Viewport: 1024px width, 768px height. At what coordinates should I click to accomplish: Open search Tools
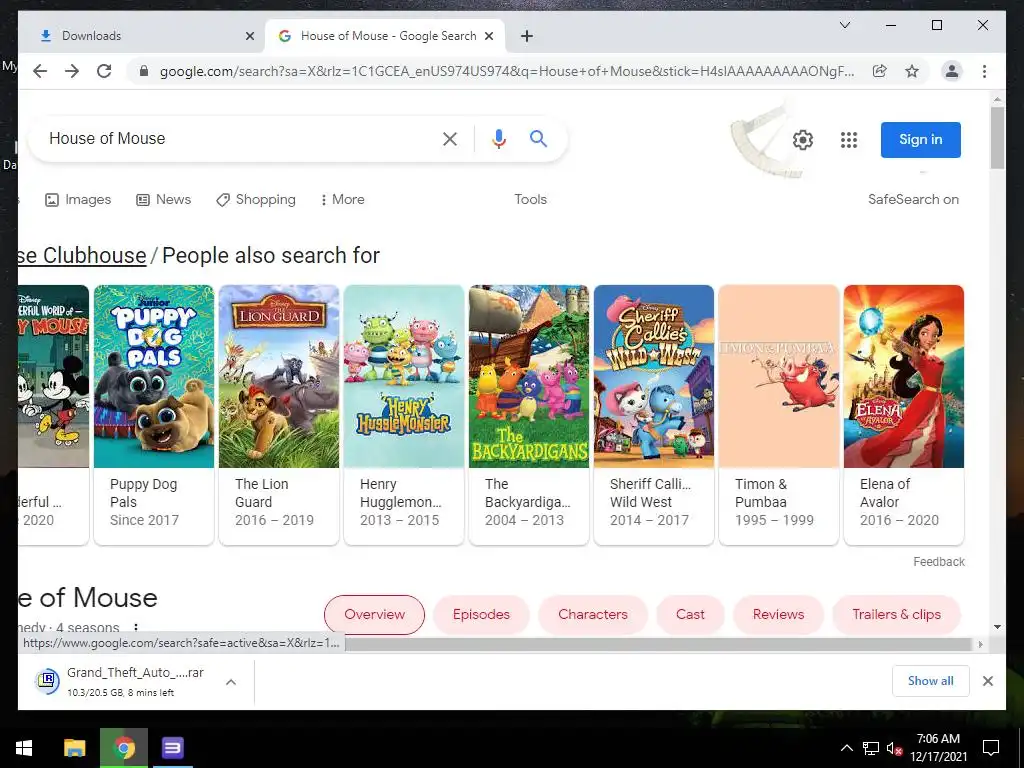tap(530, 200)
